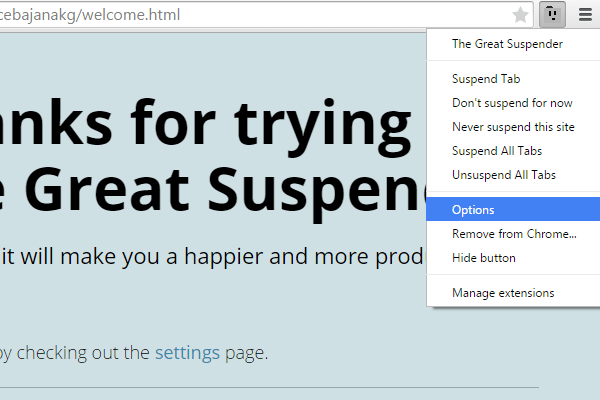This screenshot has height=400, width=600.
Task: Open Manage extensions entry
Action: [513, 293]
